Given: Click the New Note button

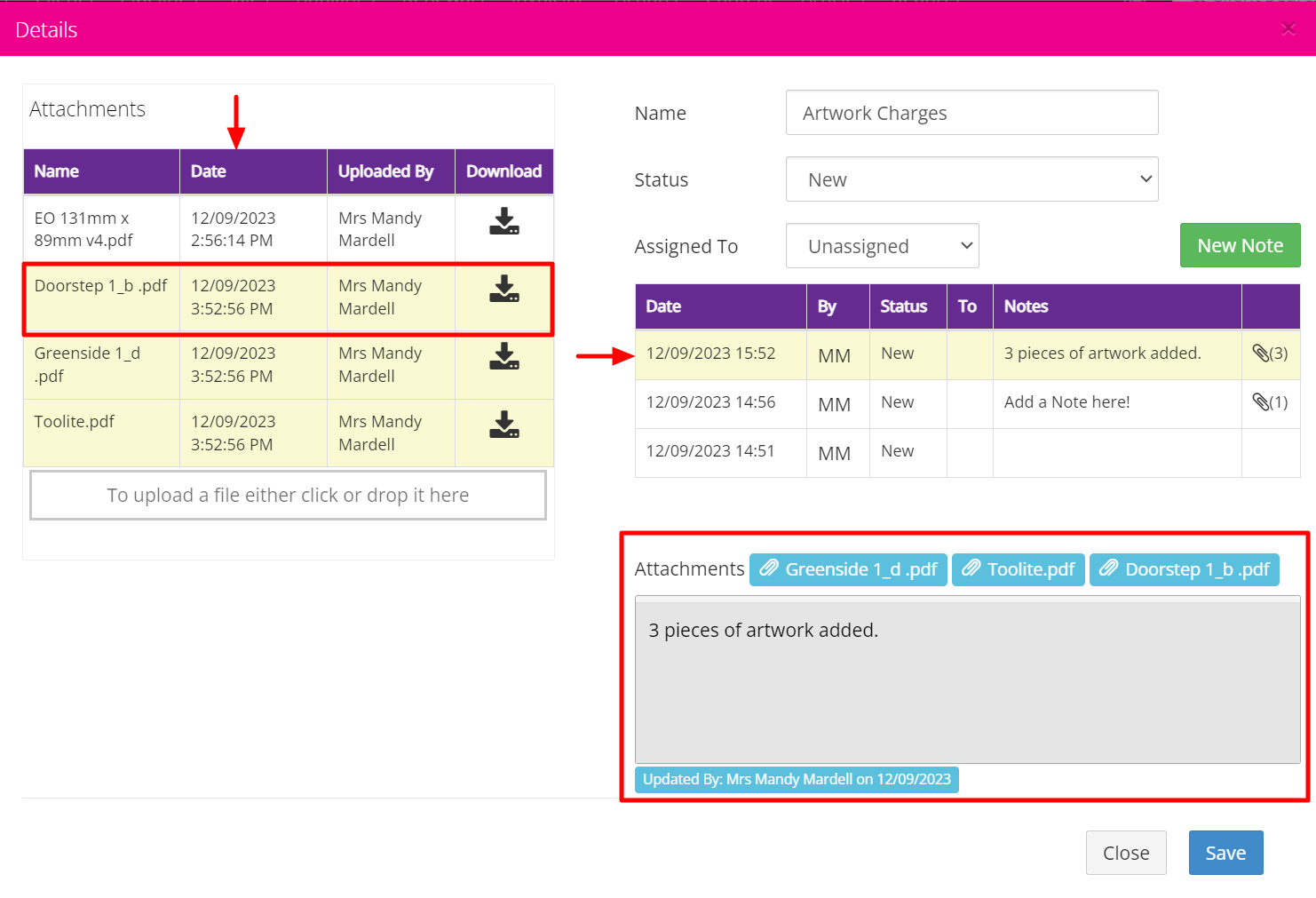Looking at the screenshot, I should (x=1240, y=245).
